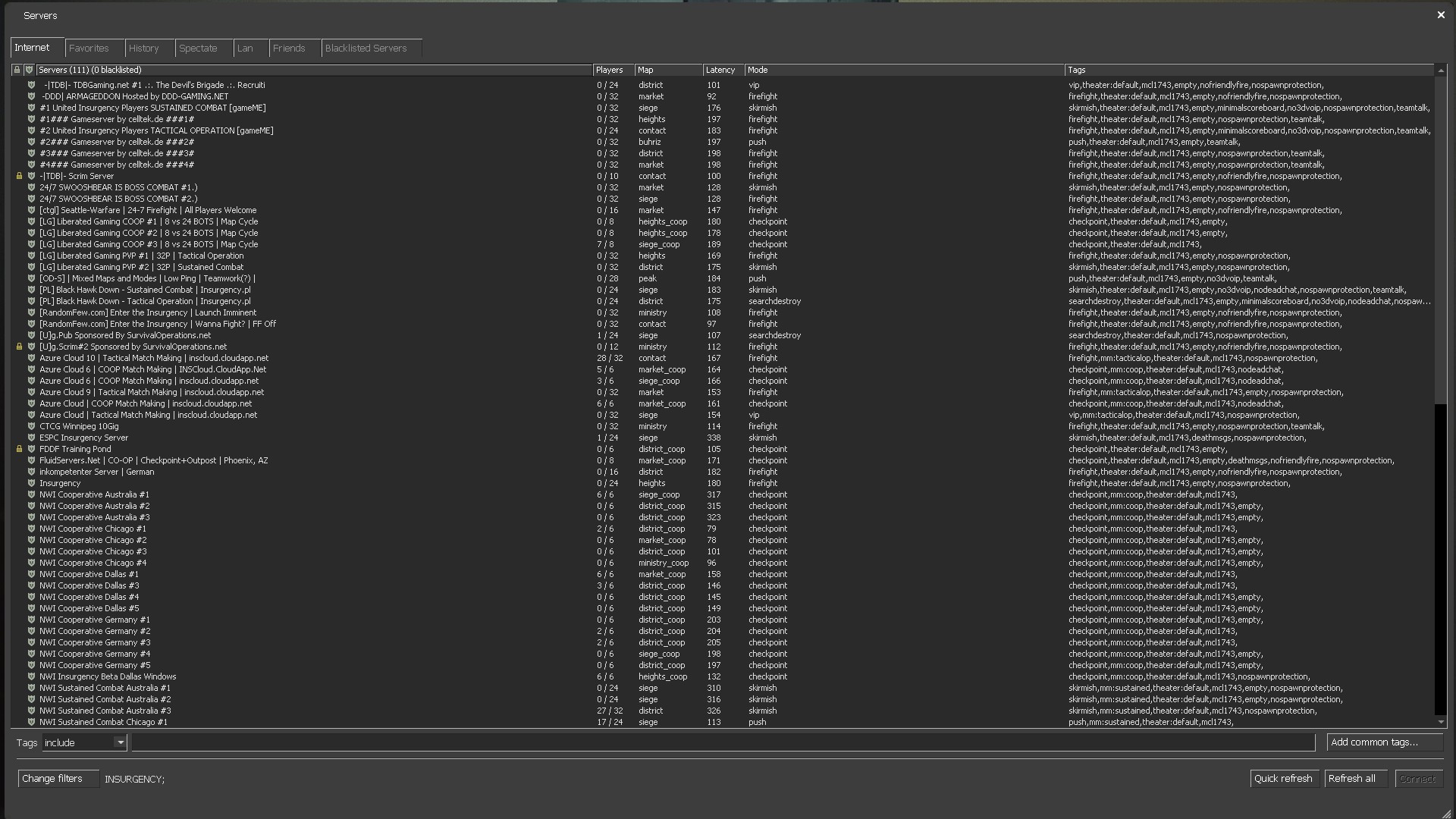1456x819 pixels.
Task: Click VAC shield icon beside CTCG Winnipeg 10Gig
Action: [31, 426]
